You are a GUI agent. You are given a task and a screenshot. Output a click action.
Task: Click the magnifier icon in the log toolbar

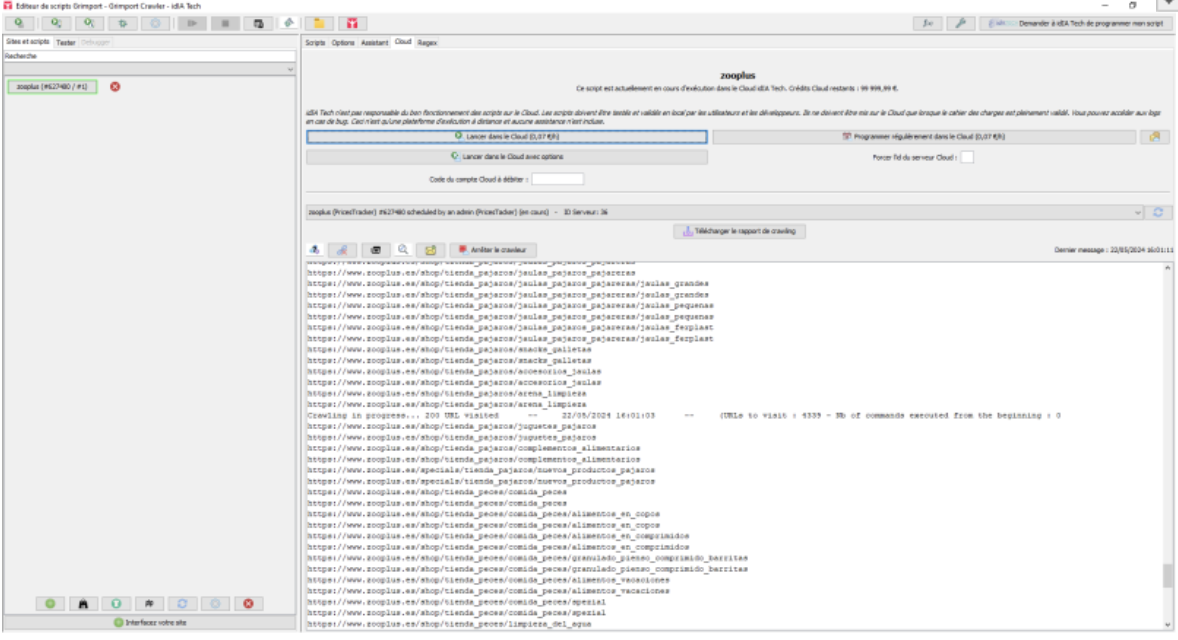coord(403,249)
